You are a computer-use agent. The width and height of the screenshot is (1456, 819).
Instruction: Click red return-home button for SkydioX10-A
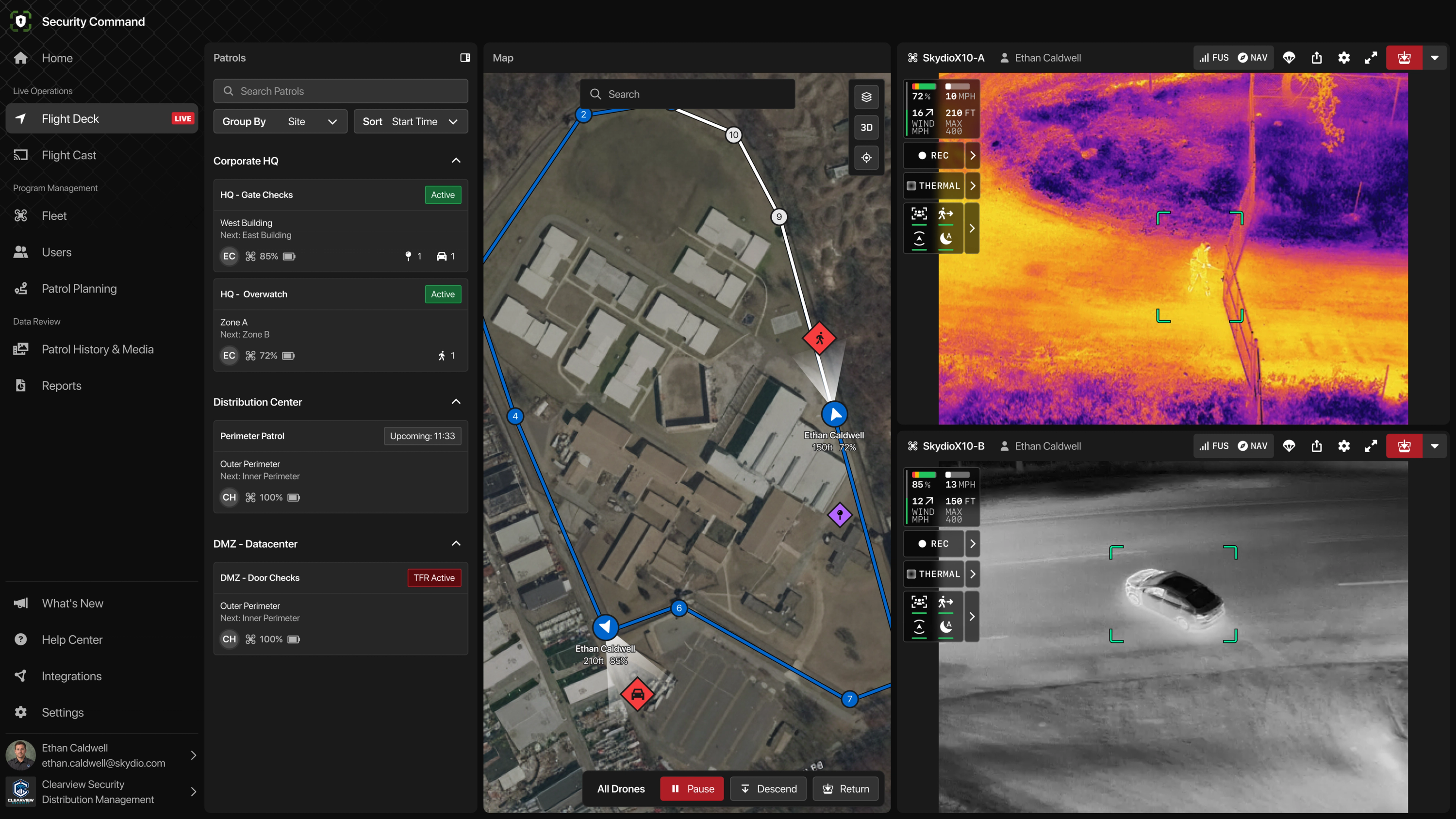[1404, 58]
